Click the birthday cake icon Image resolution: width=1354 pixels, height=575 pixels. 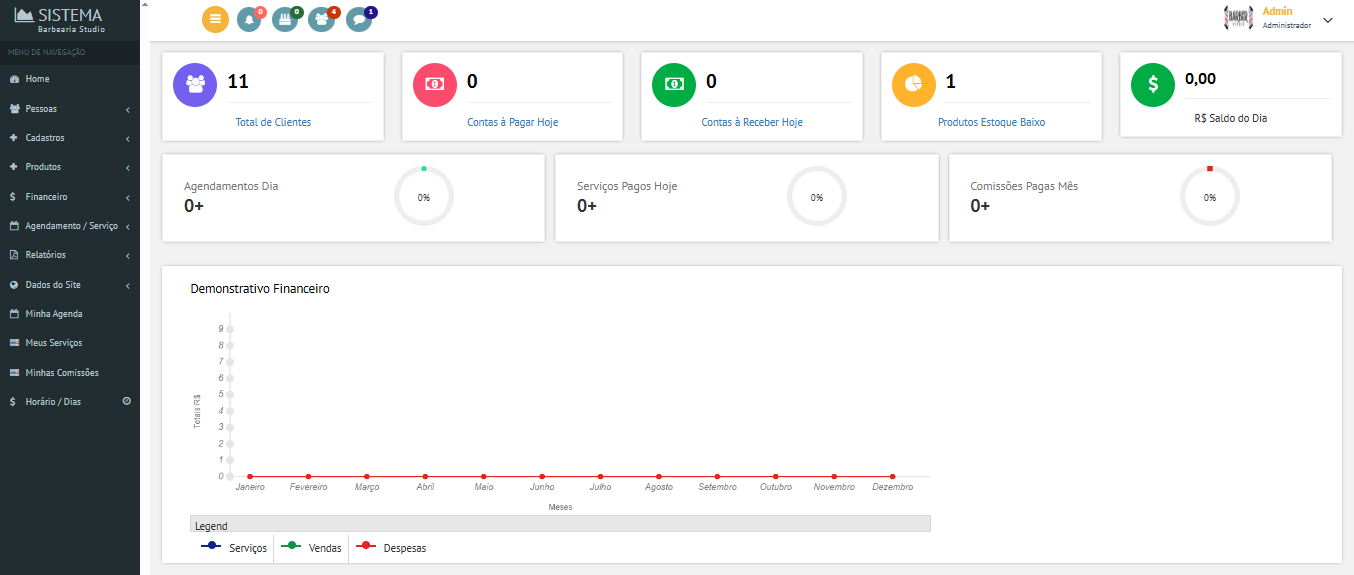pos(285,20)
